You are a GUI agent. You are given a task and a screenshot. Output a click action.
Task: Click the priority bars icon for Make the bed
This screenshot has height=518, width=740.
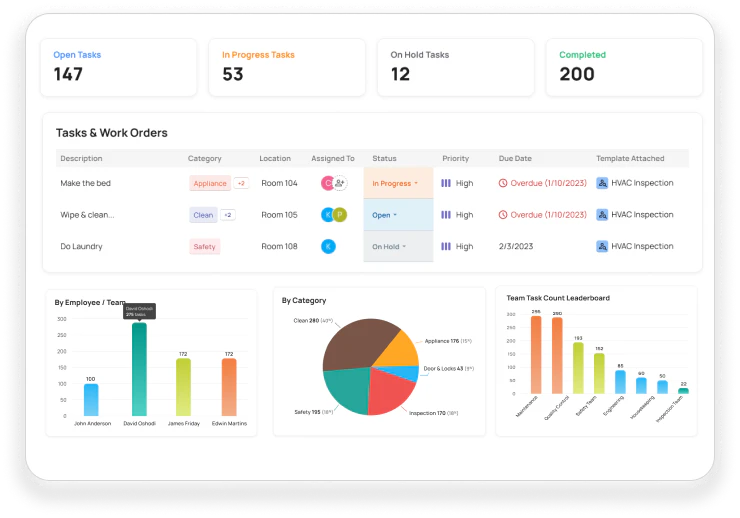tap(446, 183)
